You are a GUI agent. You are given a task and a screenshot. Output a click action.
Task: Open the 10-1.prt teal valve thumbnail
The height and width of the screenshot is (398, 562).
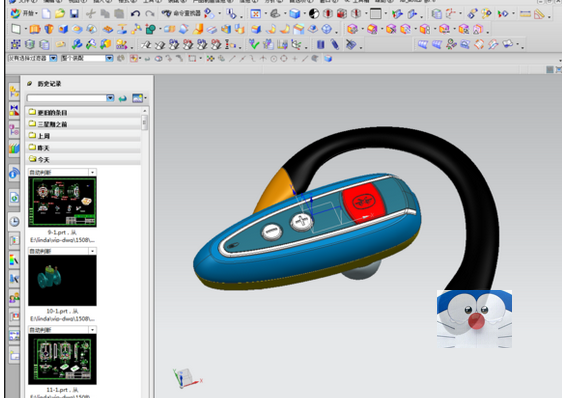tap(62, 280)
